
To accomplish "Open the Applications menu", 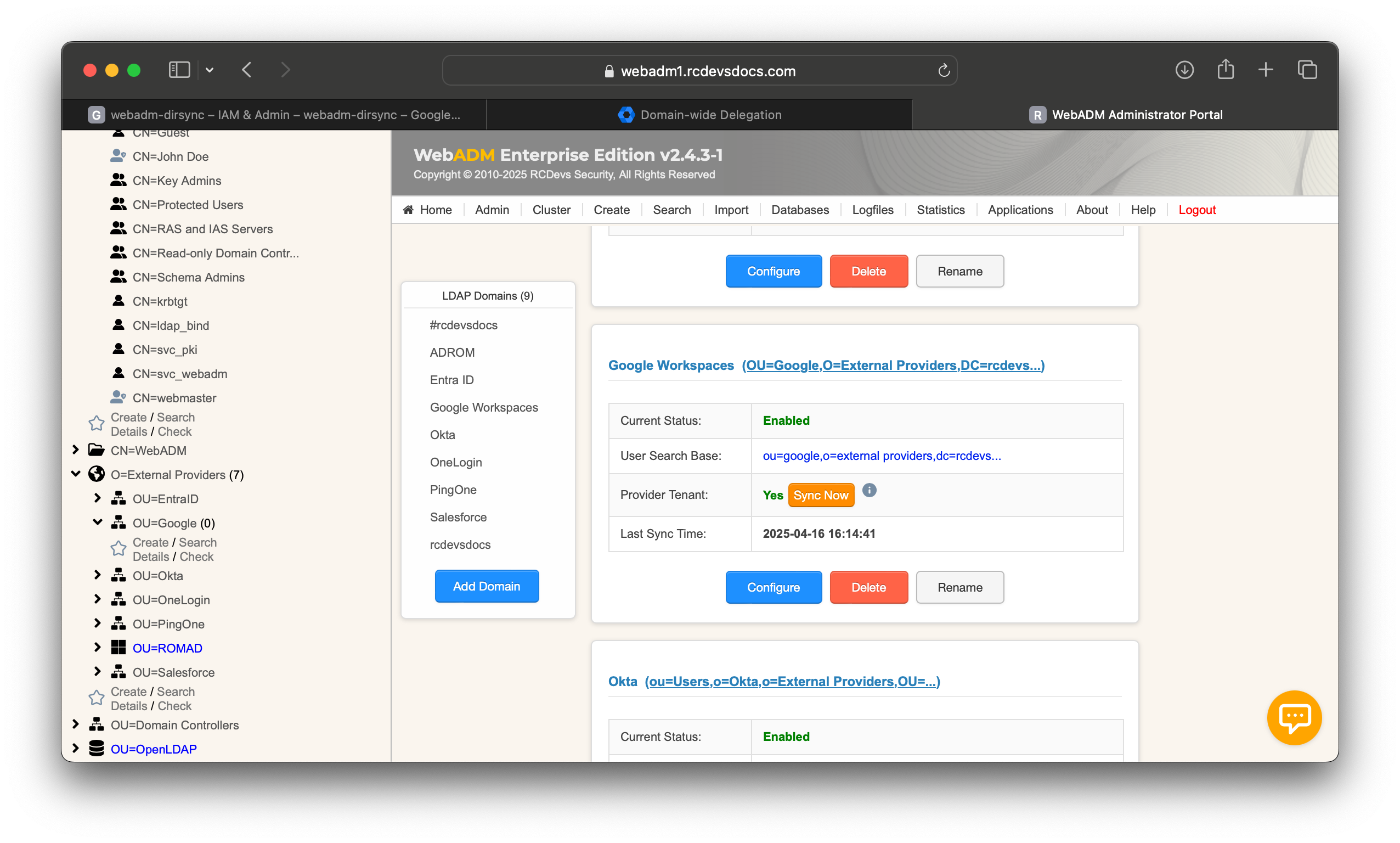I will click(x=1020, y=210).
